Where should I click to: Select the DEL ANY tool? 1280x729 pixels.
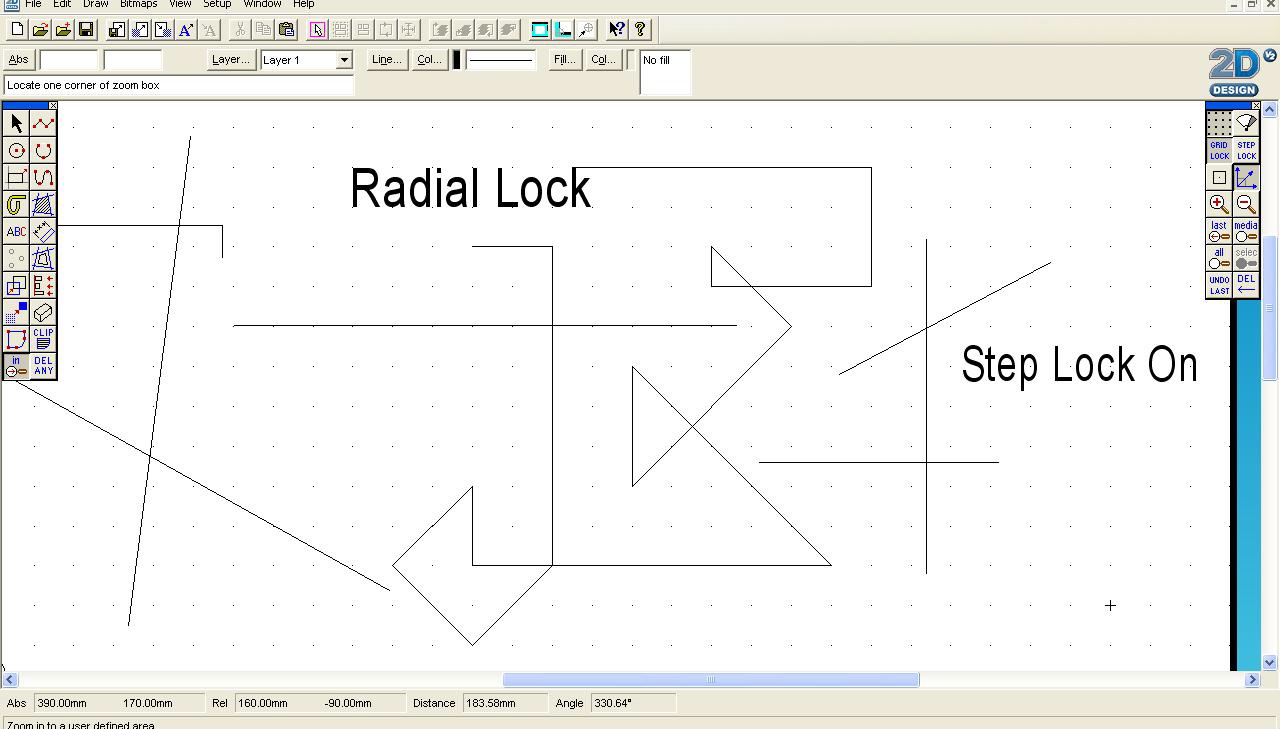pos(43,365)
